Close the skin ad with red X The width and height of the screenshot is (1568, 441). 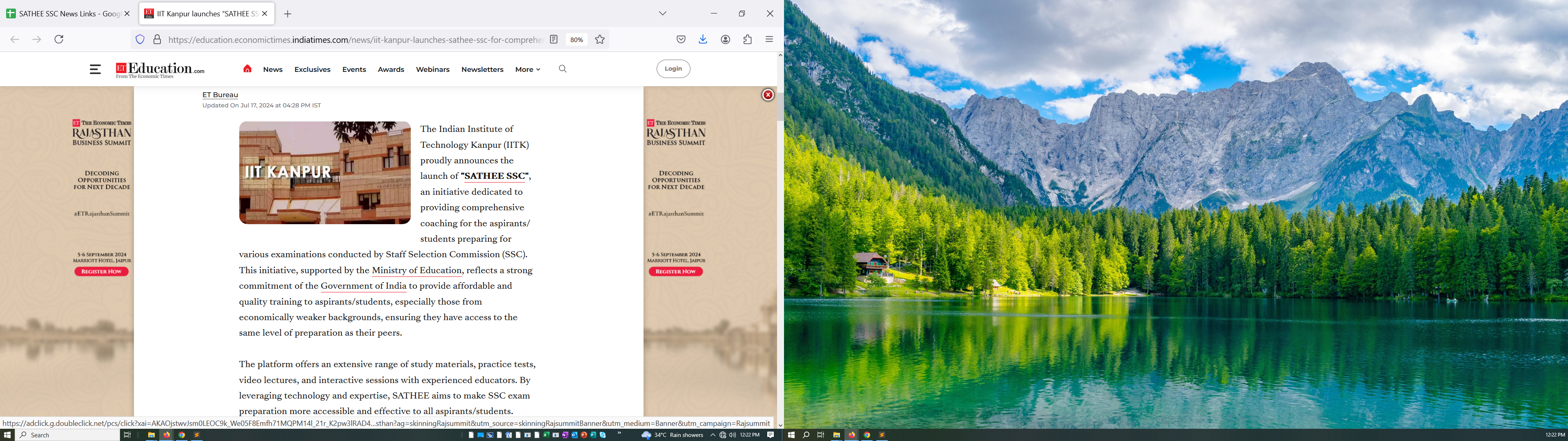[768, 95]
